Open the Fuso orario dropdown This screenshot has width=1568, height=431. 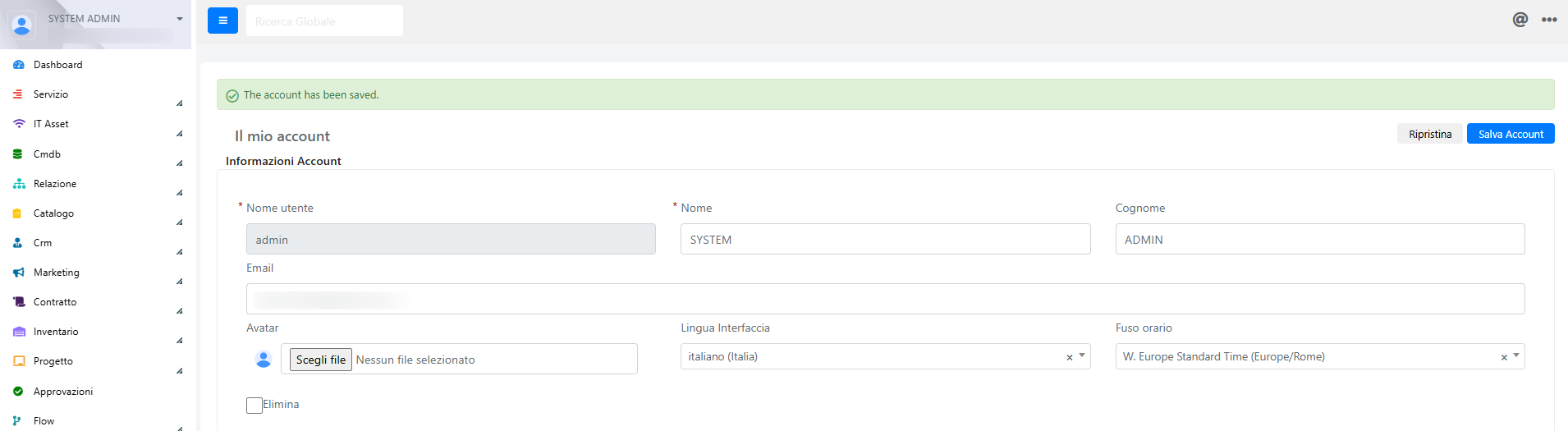1320,356
